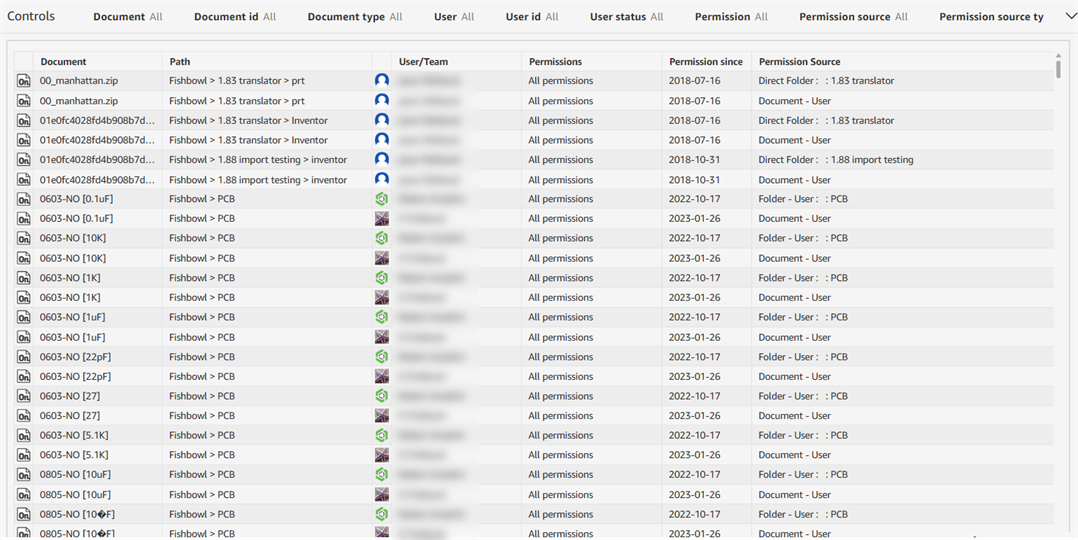The height and width of the screenshot is (540, 1078).
Task: Click green avatar in first 0603-NO [1uF] row
Action: [x=382, y=317]
